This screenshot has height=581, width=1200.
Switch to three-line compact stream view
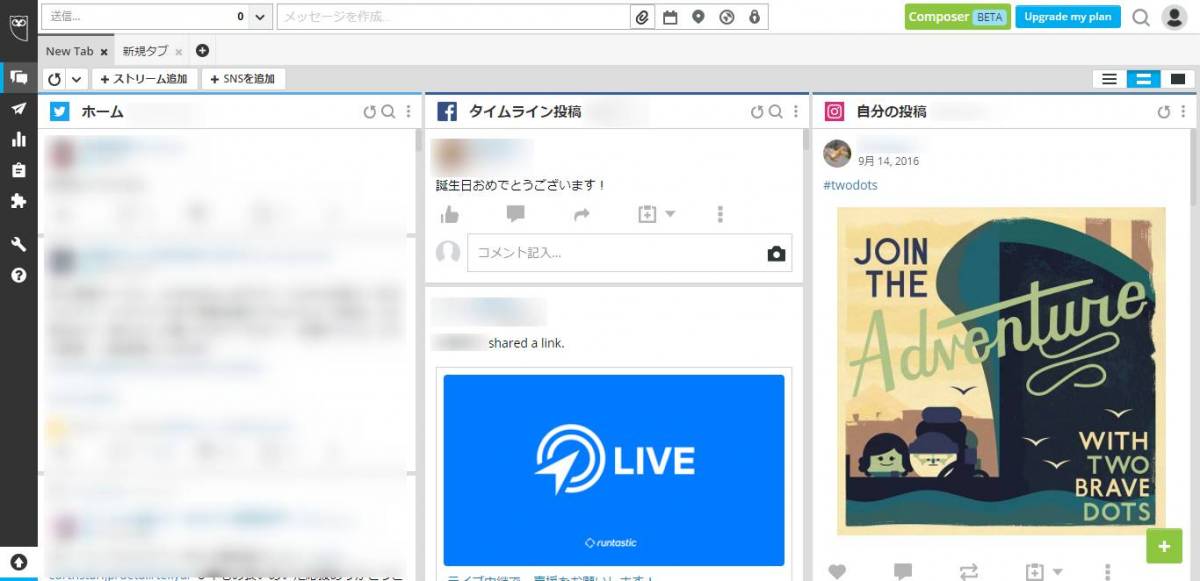point(1109,79)
